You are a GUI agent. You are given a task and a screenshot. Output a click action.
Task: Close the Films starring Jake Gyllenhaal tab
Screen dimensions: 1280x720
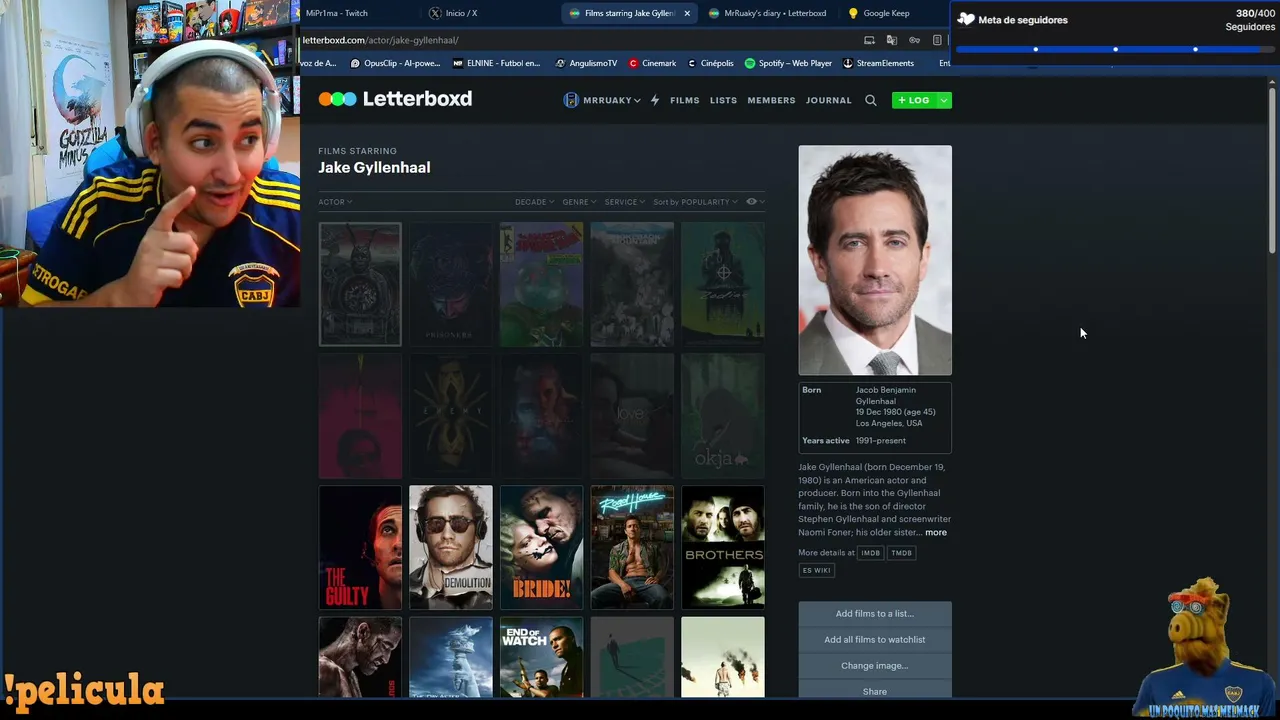tap(687, 13)
